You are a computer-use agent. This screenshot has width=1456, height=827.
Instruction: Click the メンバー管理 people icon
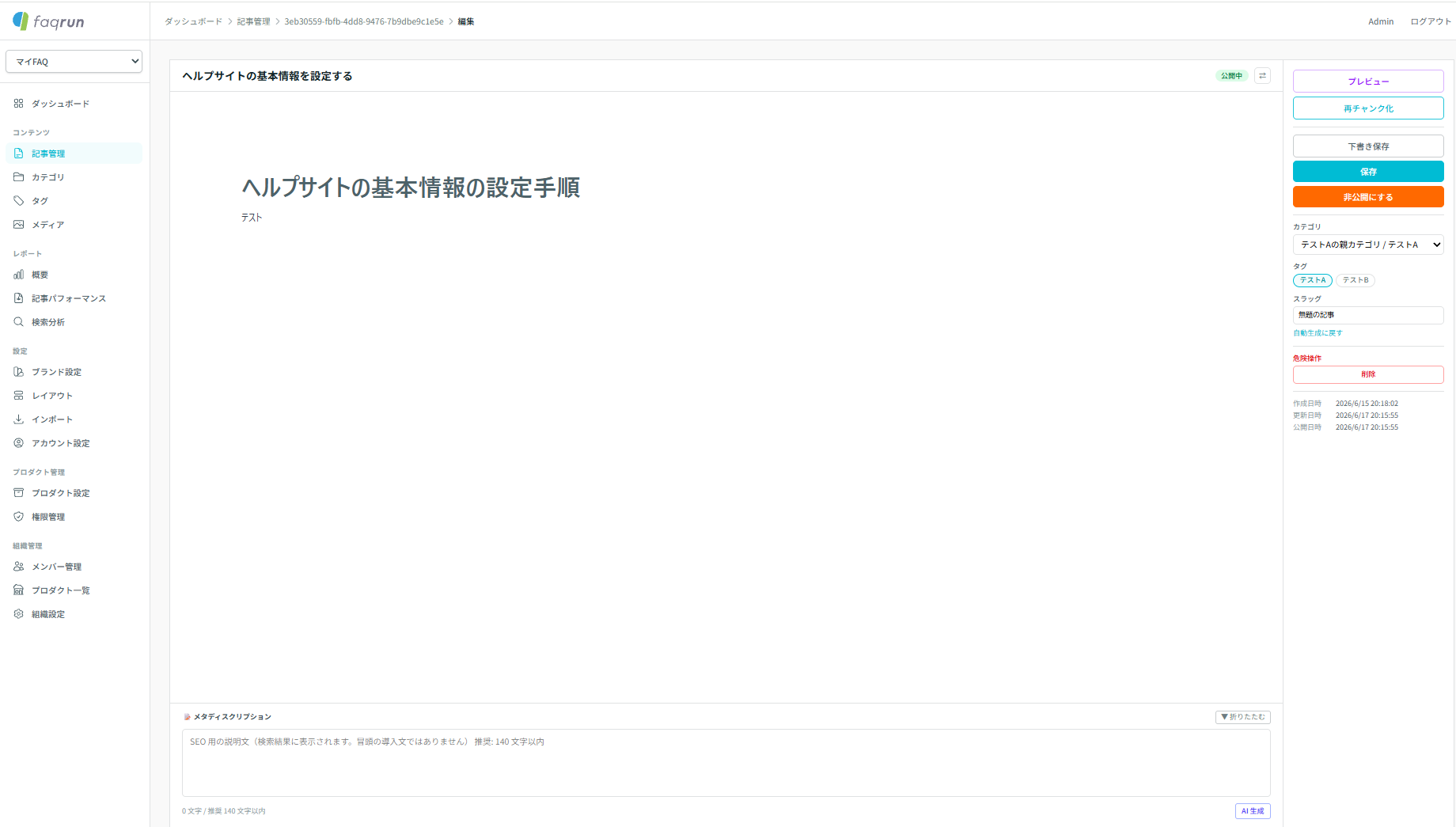click(18, 567)
